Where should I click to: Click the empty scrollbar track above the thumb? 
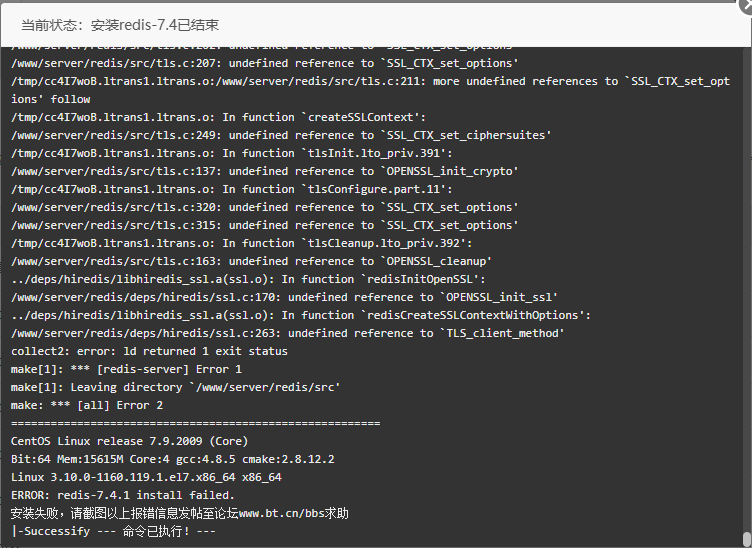(x=747, y=288)
